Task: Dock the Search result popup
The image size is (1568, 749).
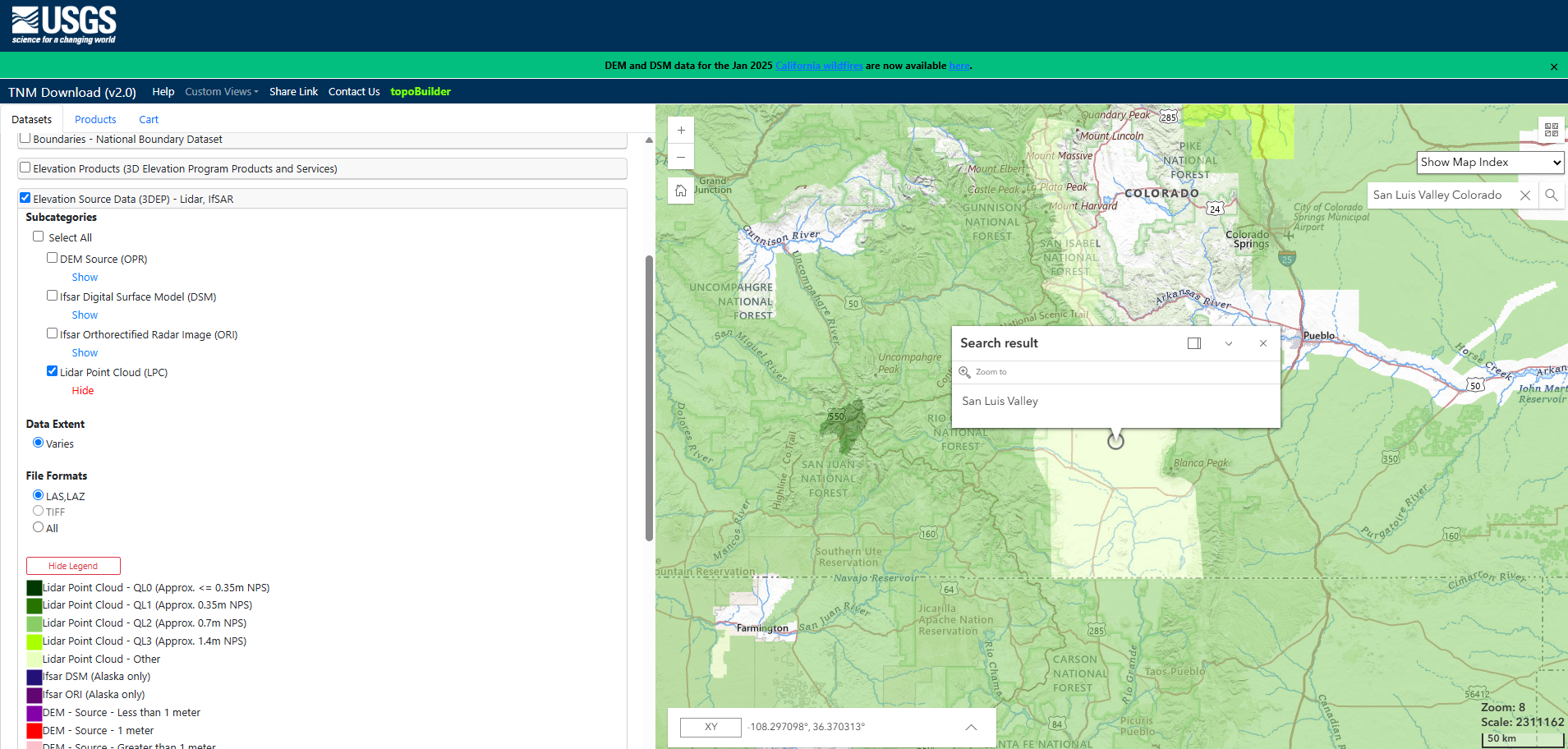Action: [x=1194, y=343]
